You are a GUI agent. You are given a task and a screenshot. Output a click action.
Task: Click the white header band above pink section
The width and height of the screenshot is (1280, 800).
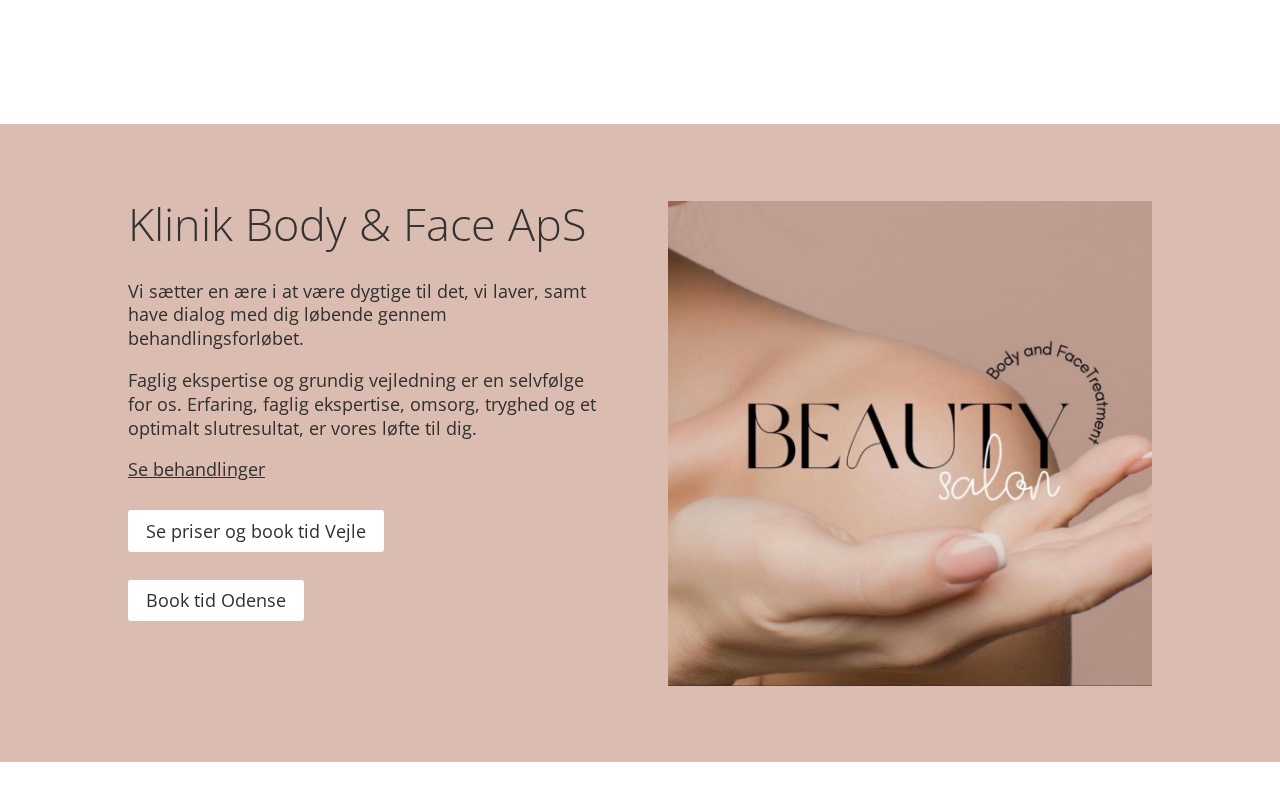[640, 62]
